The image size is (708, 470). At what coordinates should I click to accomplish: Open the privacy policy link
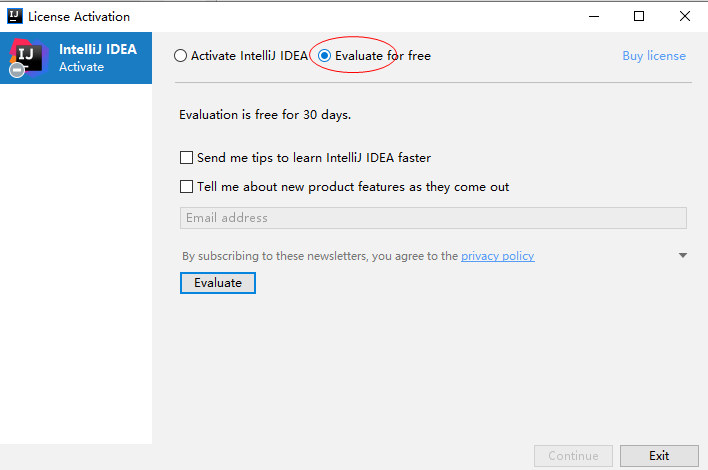(x=497, y=256)
